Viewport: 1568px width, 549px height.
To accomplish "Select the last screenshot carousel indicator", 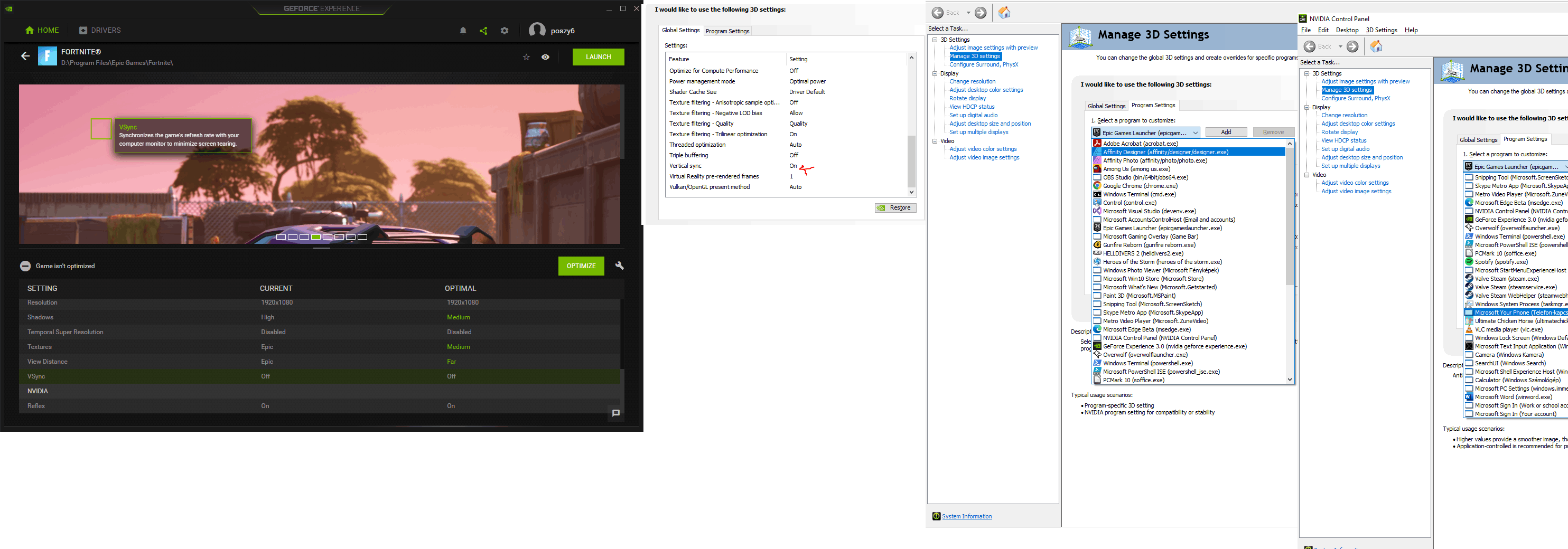I will [362, 237].
